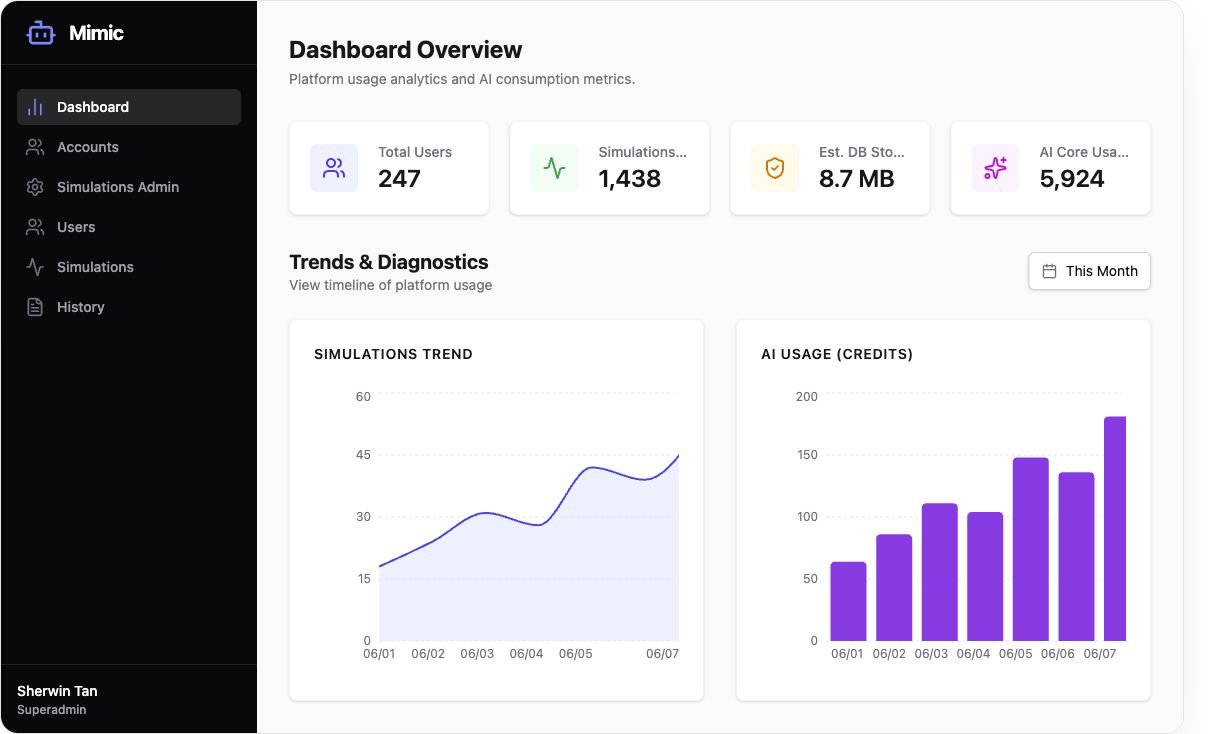
Task: Click the 06/03 label on Simulations Trend axis
Action: point(477,654)
